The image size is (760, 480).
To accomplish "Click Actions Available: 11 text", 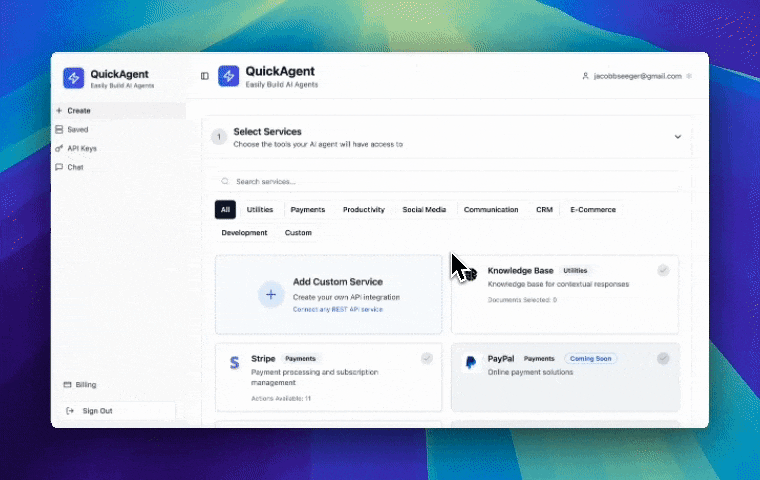I will pyautogui.click(x=281, y=399).
